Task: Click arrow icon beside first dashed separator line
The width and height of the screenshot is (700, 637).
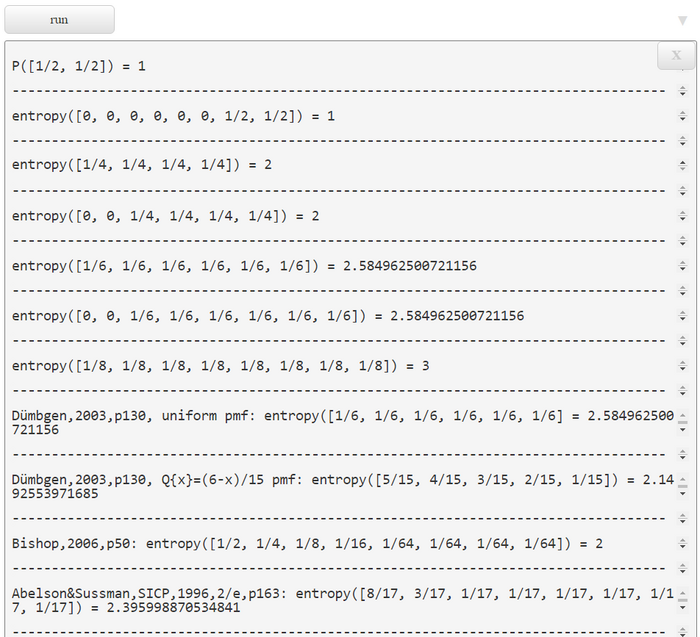Action: (682, 91)
